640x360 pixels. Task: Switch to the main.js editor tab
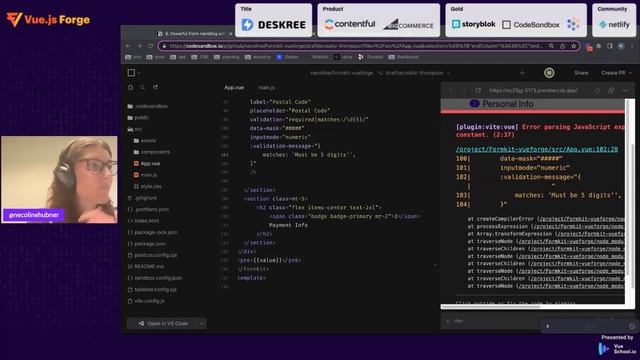click(267, 88)
